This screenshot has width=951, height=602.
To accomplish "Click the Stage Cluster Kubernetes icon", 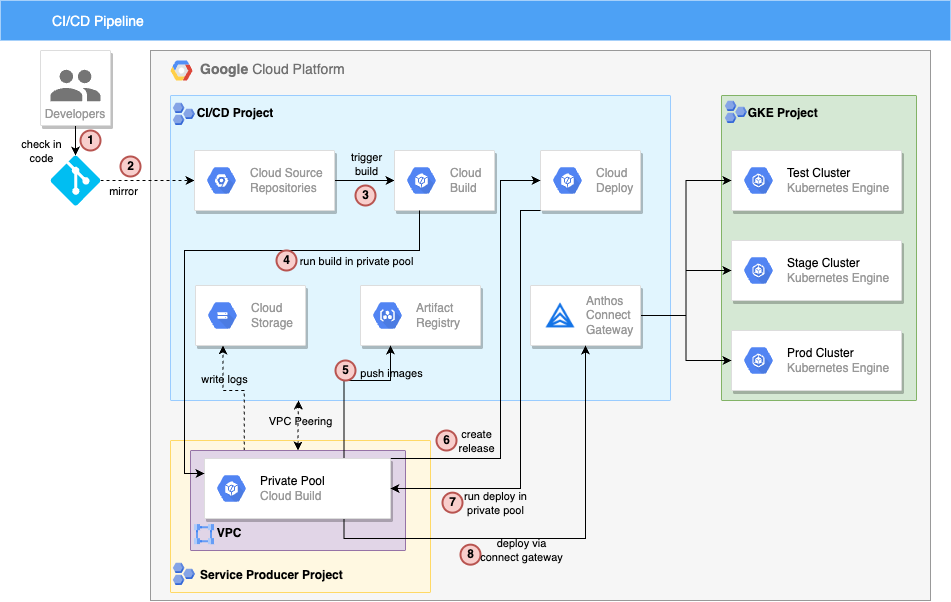I will (x=758, y=270).
